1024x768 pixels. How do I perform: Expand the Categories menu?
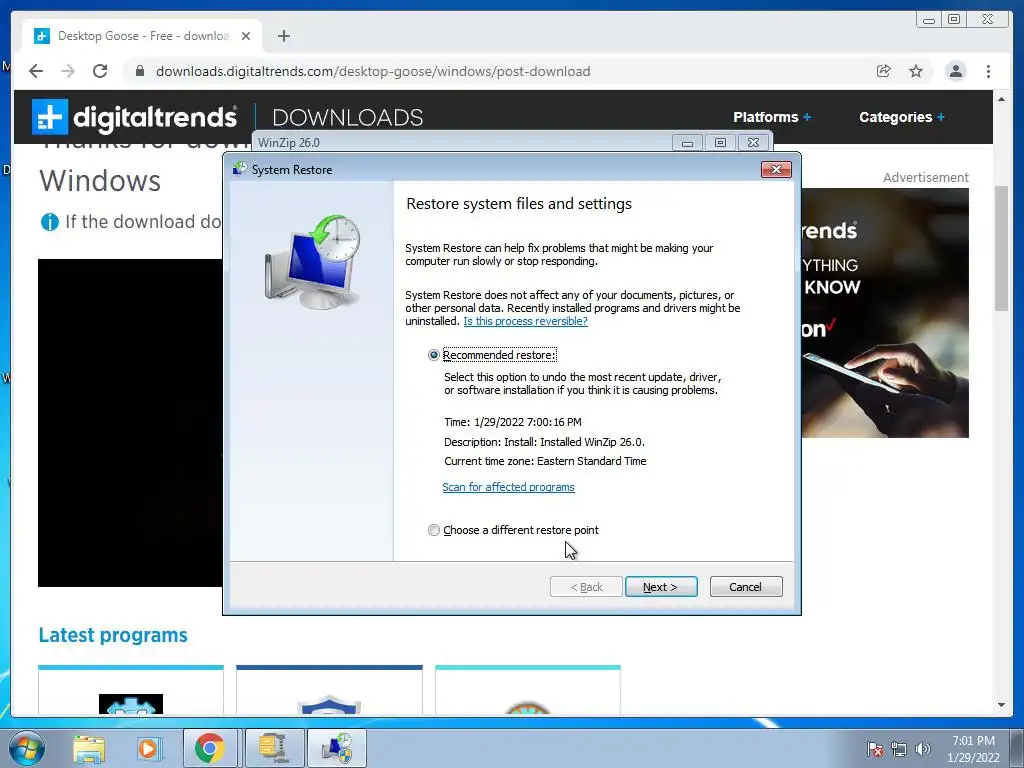(x=902, y=117)
